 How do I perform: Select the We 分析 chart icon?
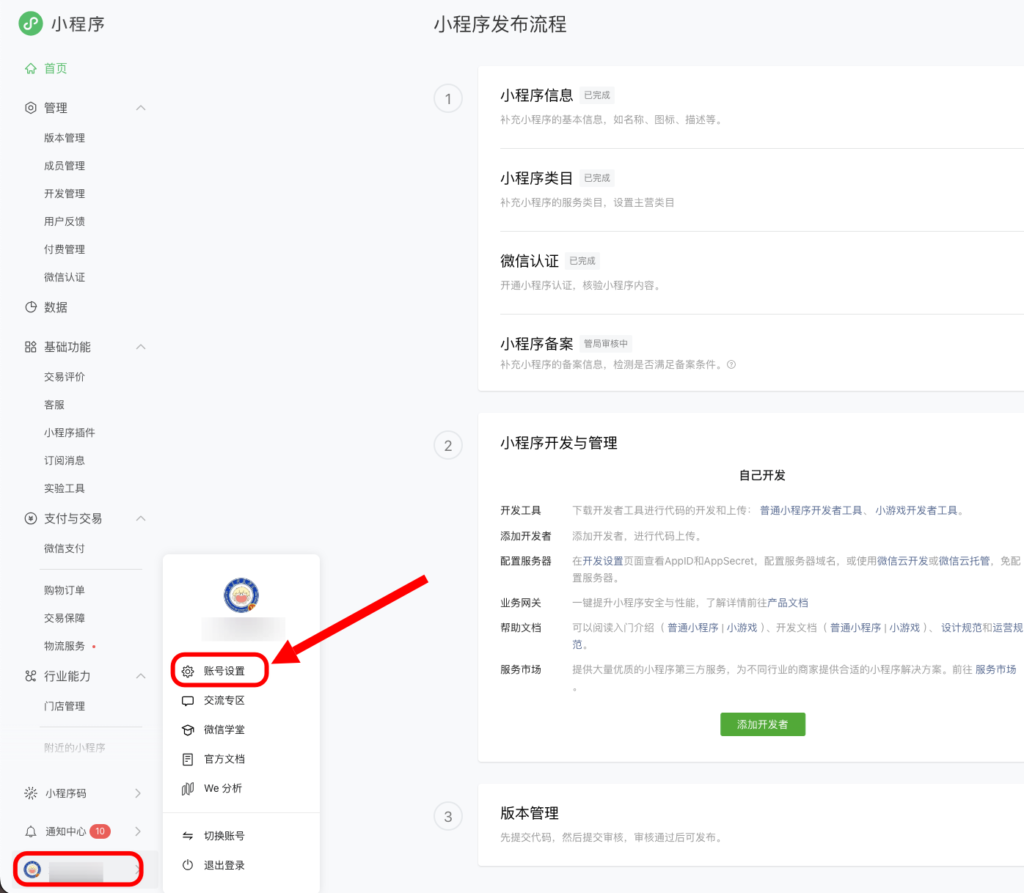click(186, 788)
